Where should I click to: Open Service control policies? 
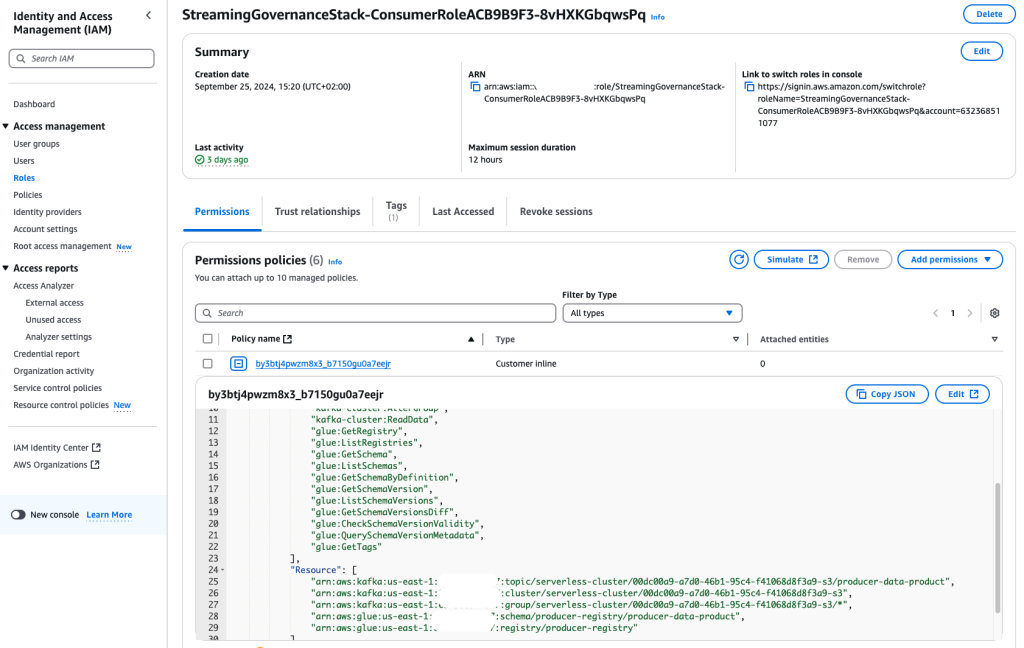57,387
